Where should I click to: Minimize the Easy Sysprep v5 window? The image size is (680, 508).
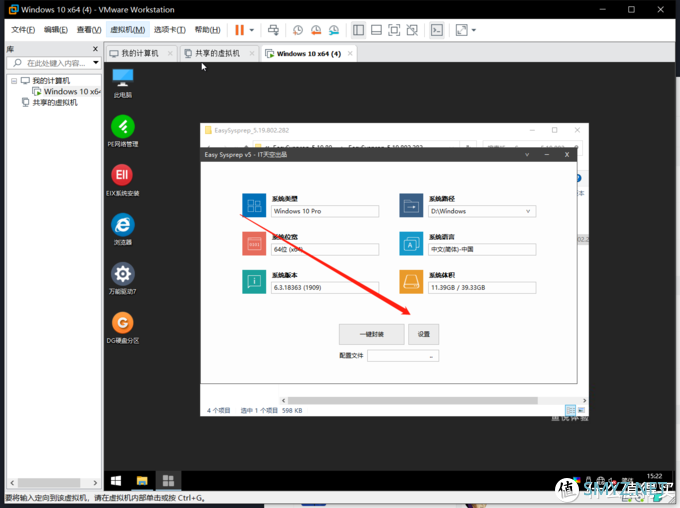pyautogui.click(x=547, y=154)
